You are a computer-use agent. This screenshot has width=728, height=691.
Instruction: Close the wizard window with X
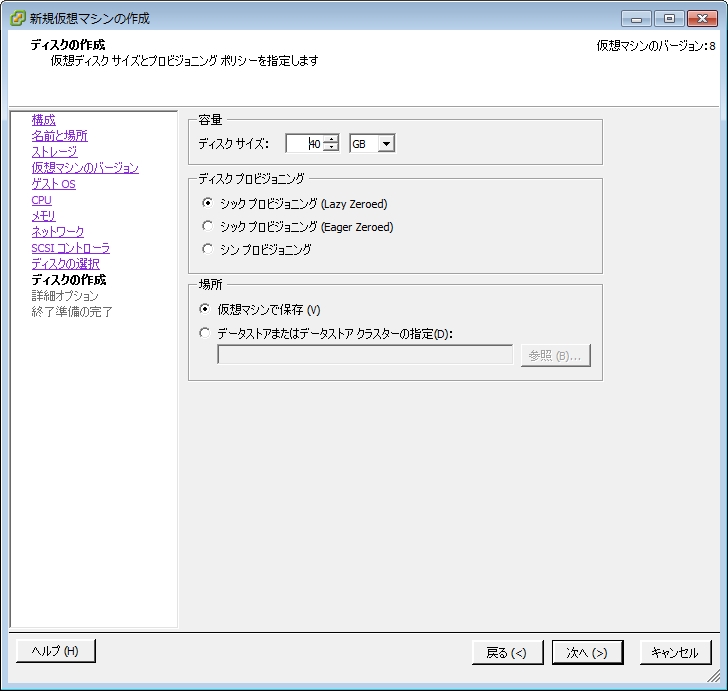coord(702,19)
